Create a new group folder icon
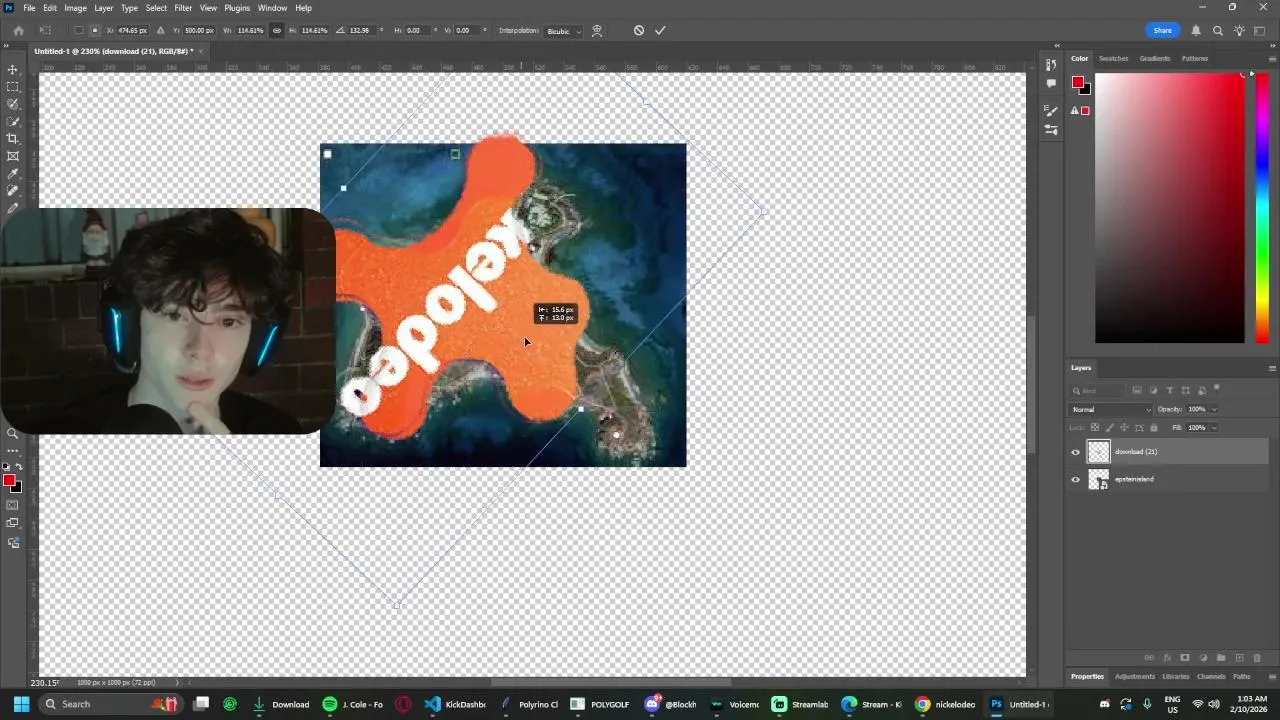This screenshot has width=1280, height=720. coord(1221,658)
